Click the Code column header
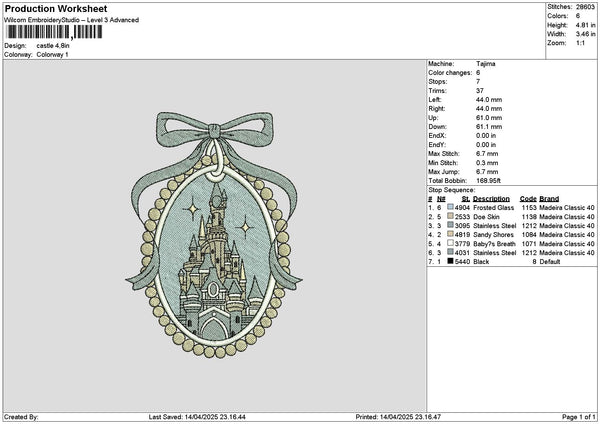This screenshot has width=600, height=424. coord(528,198)
